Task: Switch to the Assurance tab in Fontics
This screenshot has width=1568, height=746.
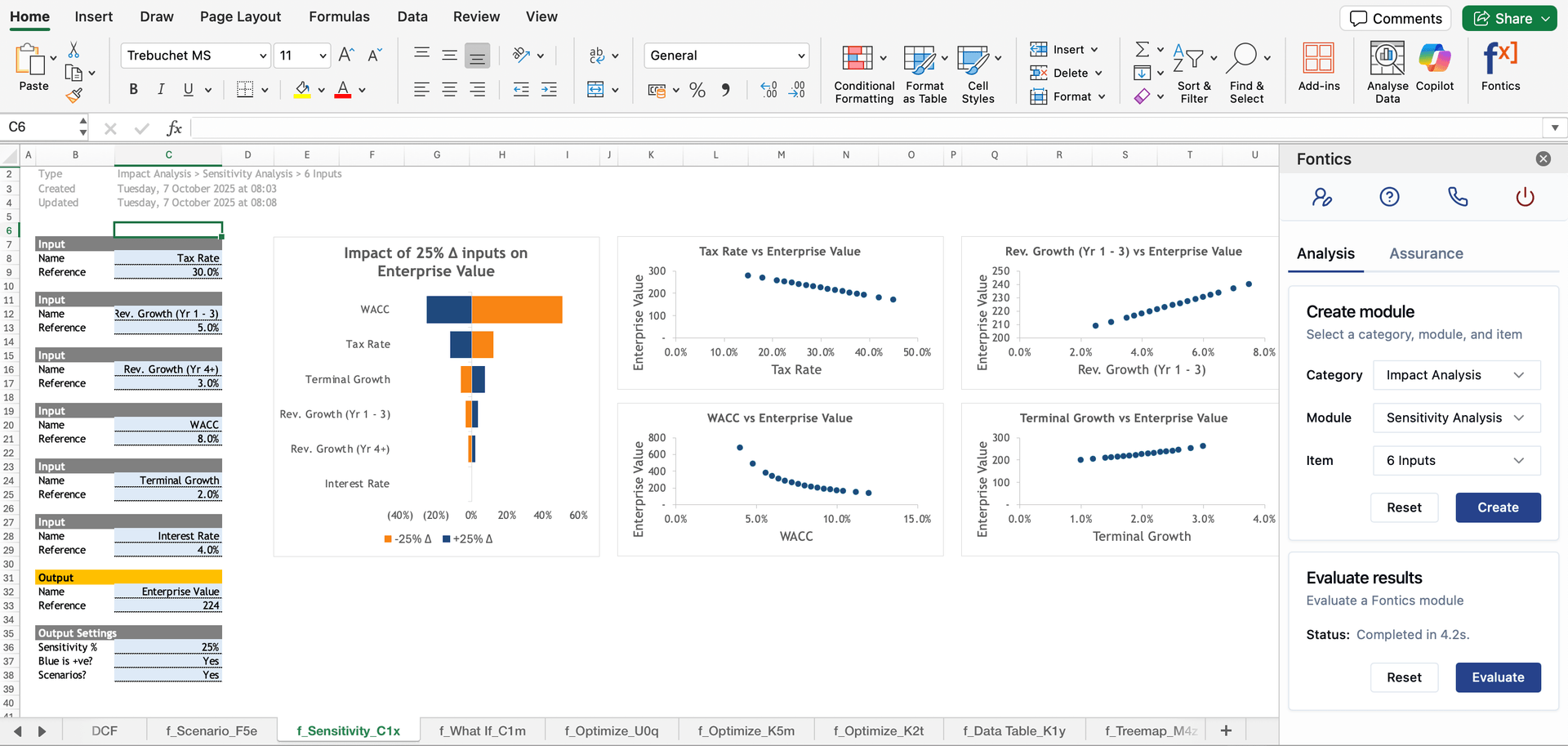Action: (x=1426, y=253)
